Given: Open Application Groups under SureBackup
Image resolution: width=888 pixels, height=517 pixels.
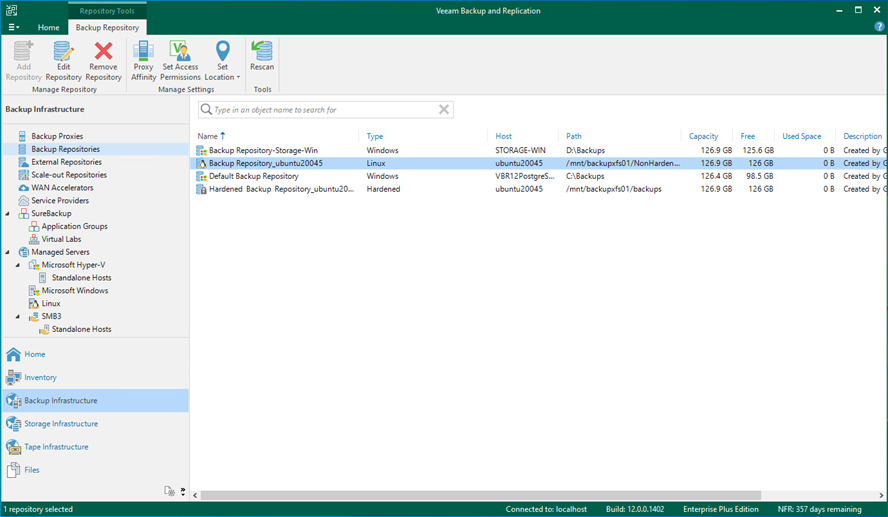Looking at the screenshot, I should tap(74, 226).
